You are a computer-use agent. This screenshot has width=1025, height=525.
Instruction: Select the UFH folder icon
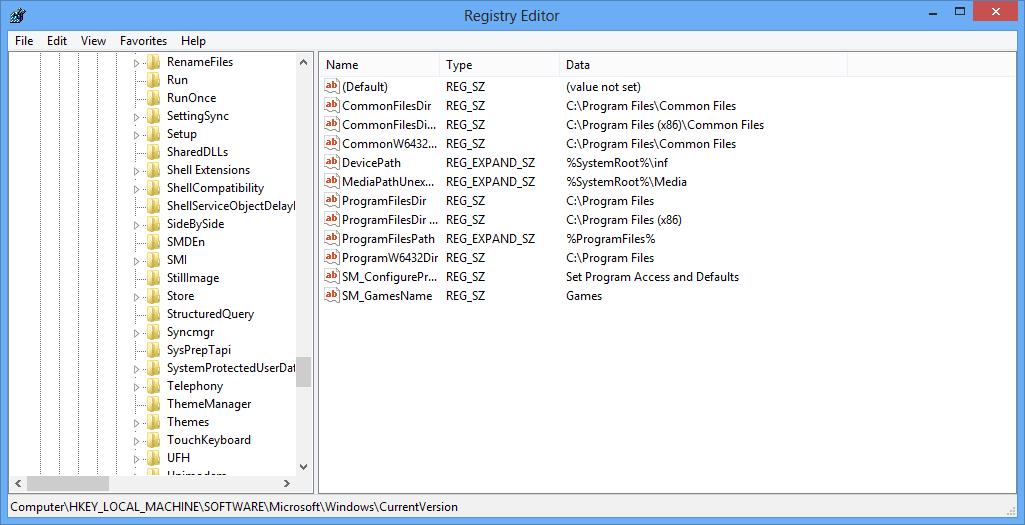coord(154,458)
